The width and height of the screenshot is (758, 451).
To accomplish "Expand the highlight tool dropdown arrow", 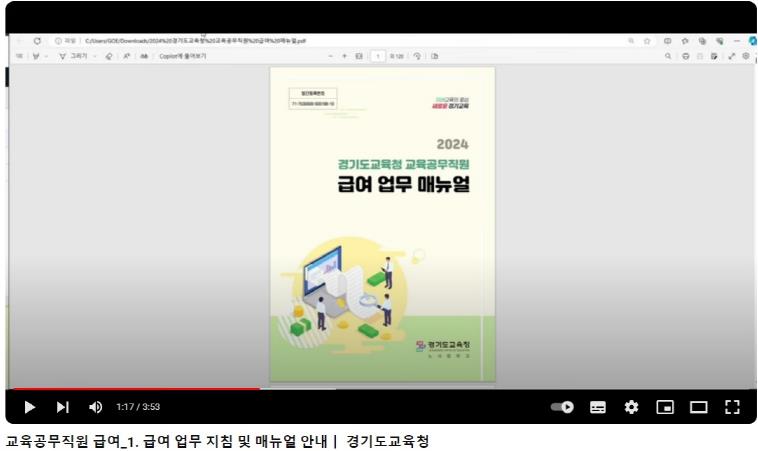I will [46, 56].
